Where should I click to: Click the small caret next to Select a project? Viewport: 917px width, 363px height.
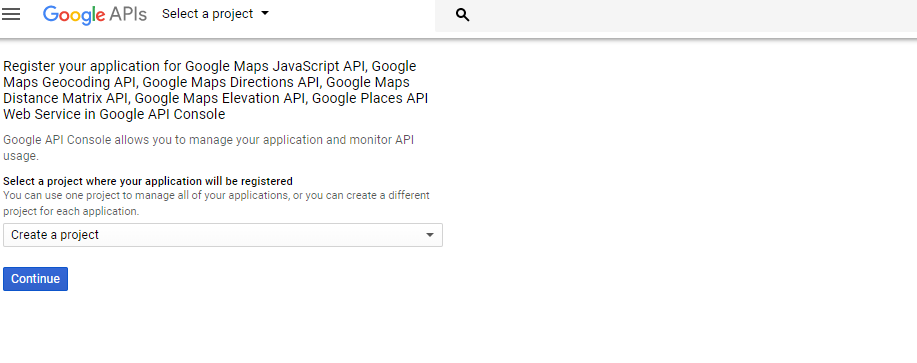pos(265,13)
